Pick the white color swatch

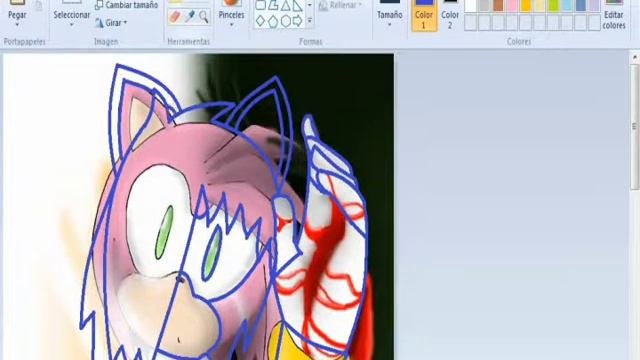click(x=471, y=5)
